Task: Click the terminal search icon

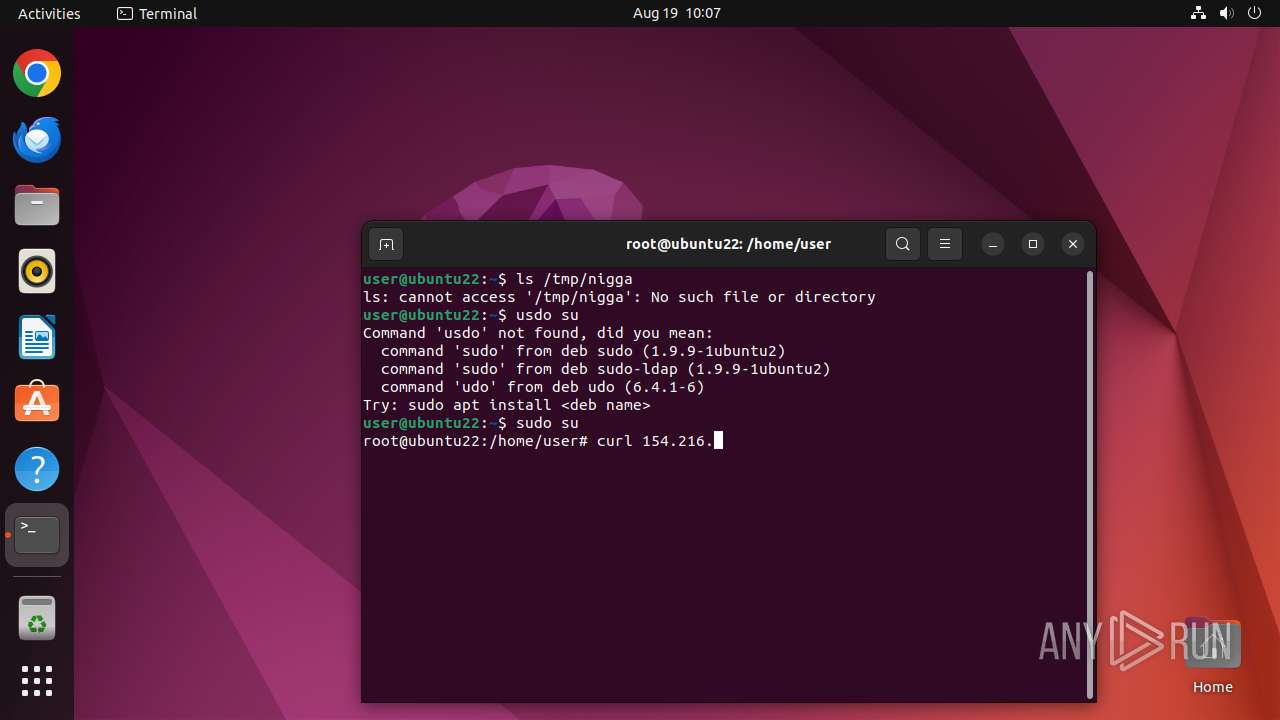Action: pos(903,244)
